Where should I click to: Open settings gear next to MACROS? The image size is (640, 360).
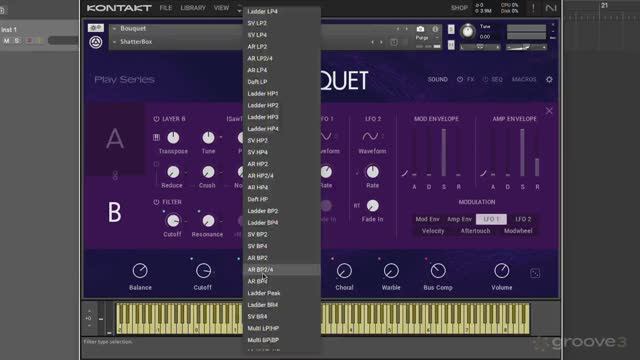click(549, 79)
